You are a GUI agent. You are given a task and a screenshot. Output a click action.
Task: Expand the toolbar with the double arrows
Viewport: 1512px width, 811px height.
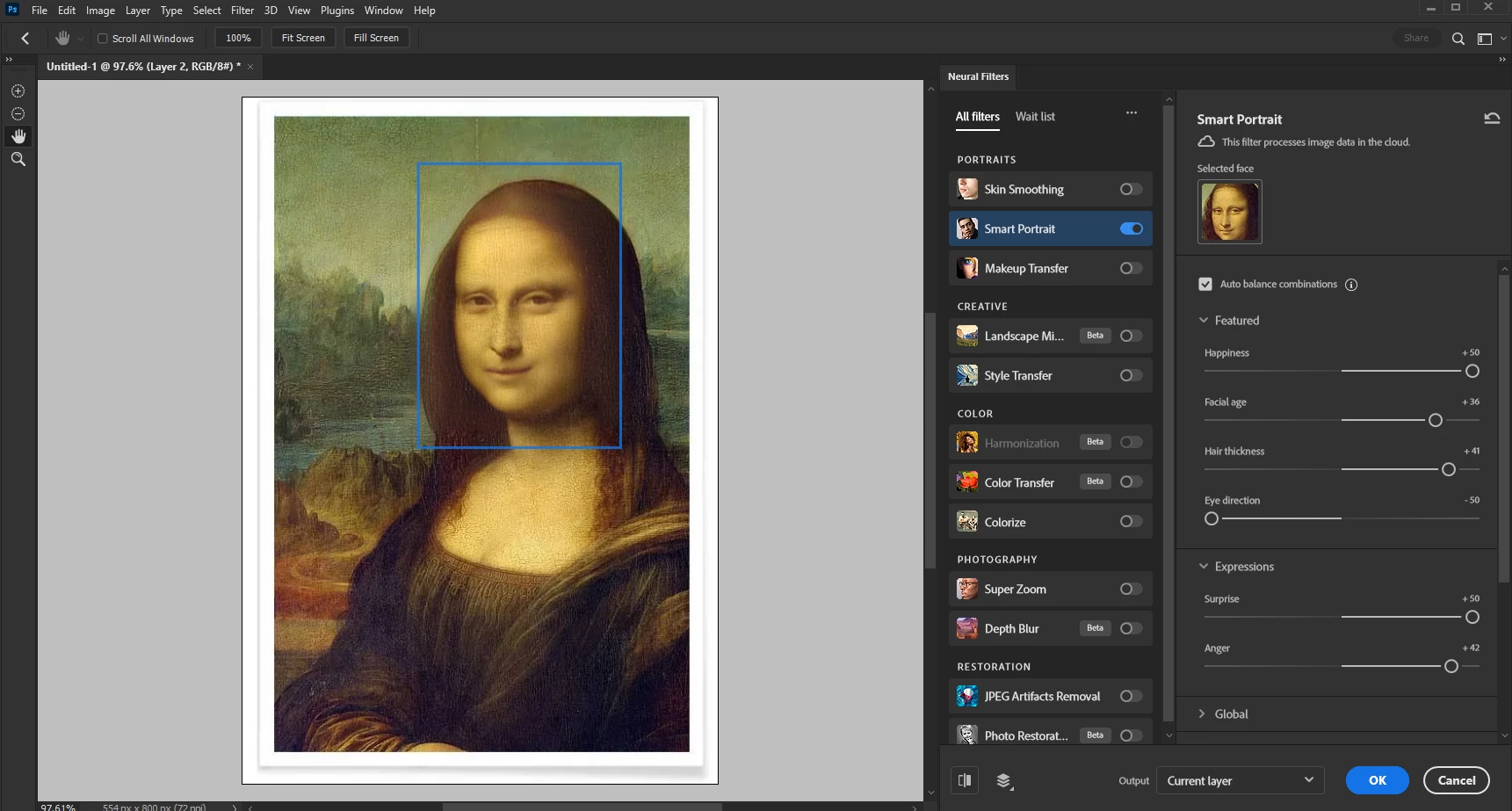(x=9, y=60)
